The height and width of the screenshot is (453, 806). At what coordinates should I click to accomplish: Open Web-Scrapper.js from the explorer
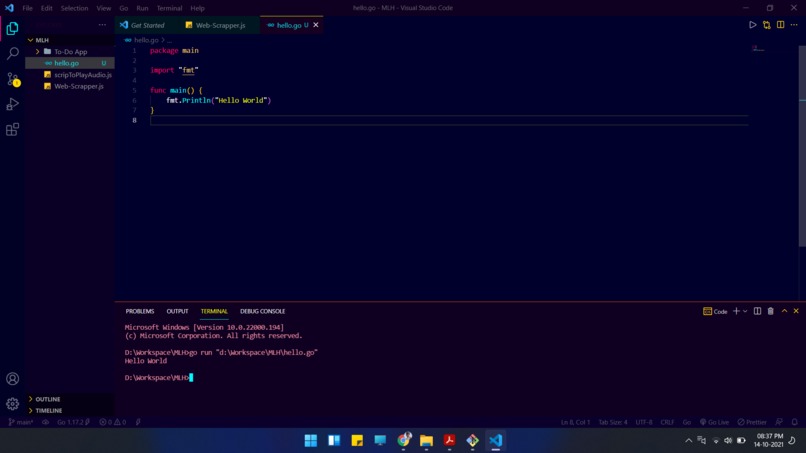click(x=70, y=86)
